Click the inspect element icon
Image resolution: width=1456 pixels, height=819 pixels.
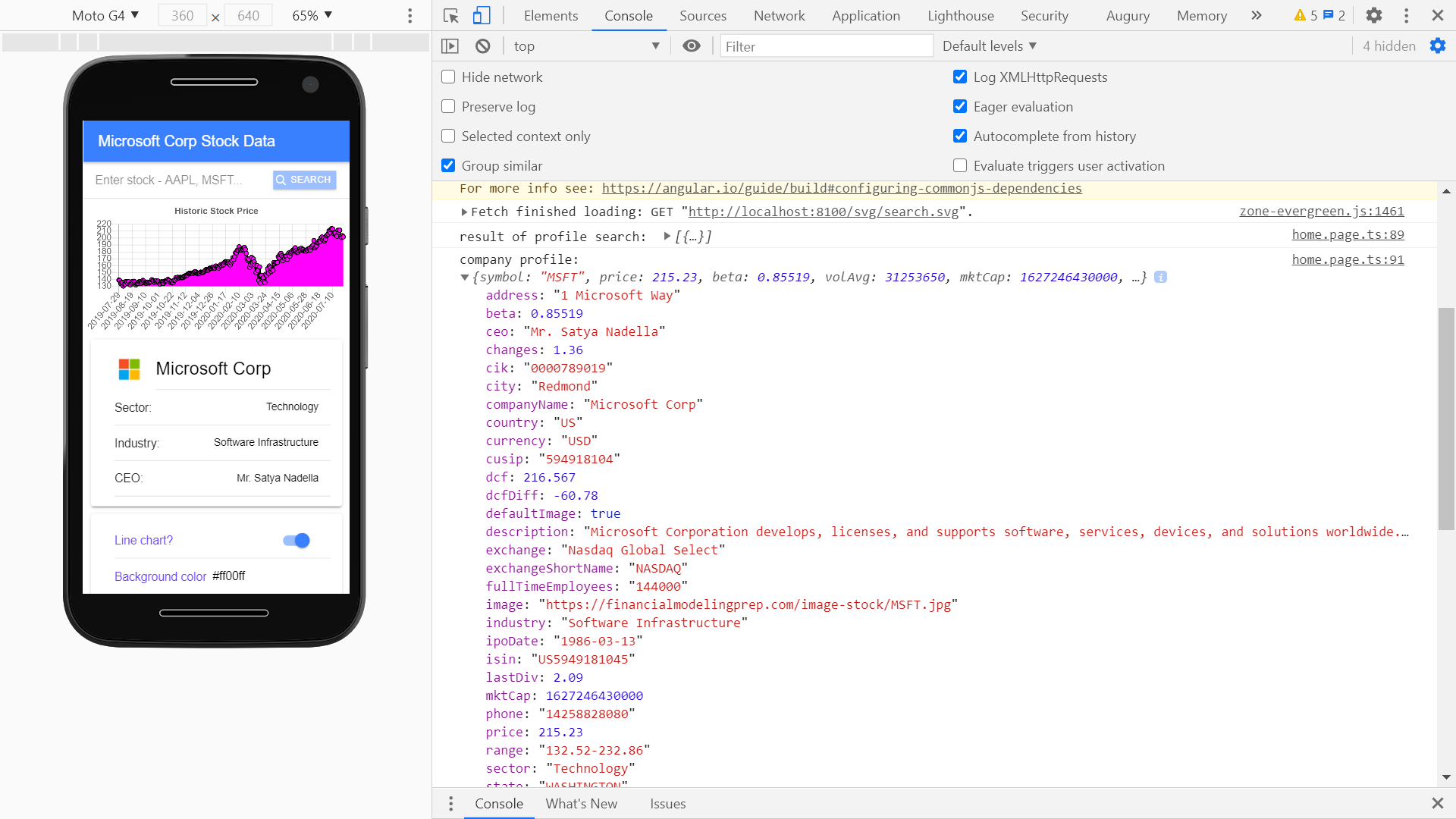(x=451, y=15)
